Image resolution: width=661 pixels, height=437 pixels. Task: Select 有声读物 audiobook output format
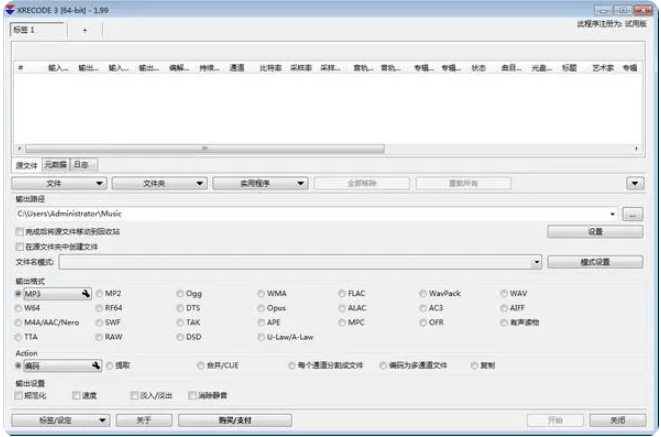point(504,323)
